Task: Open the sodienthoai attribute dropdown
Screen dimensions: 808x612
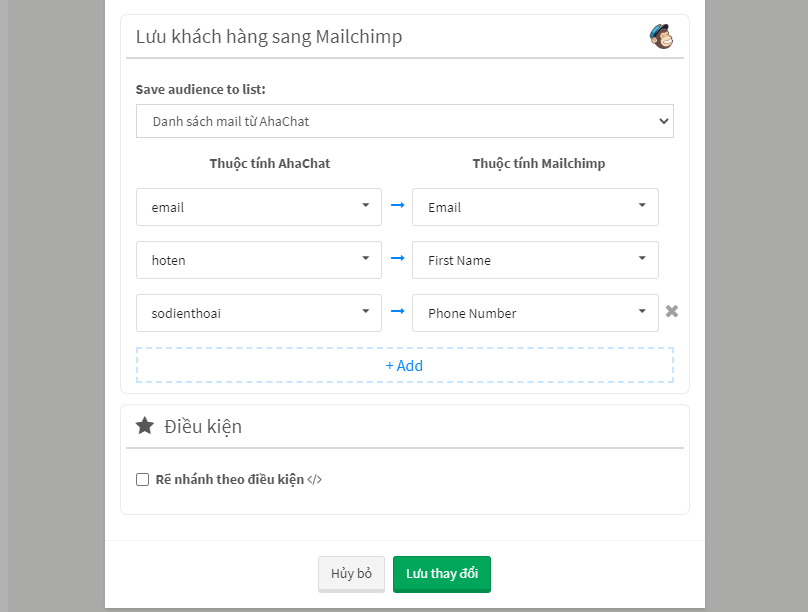Action: [x=259, y=313]
